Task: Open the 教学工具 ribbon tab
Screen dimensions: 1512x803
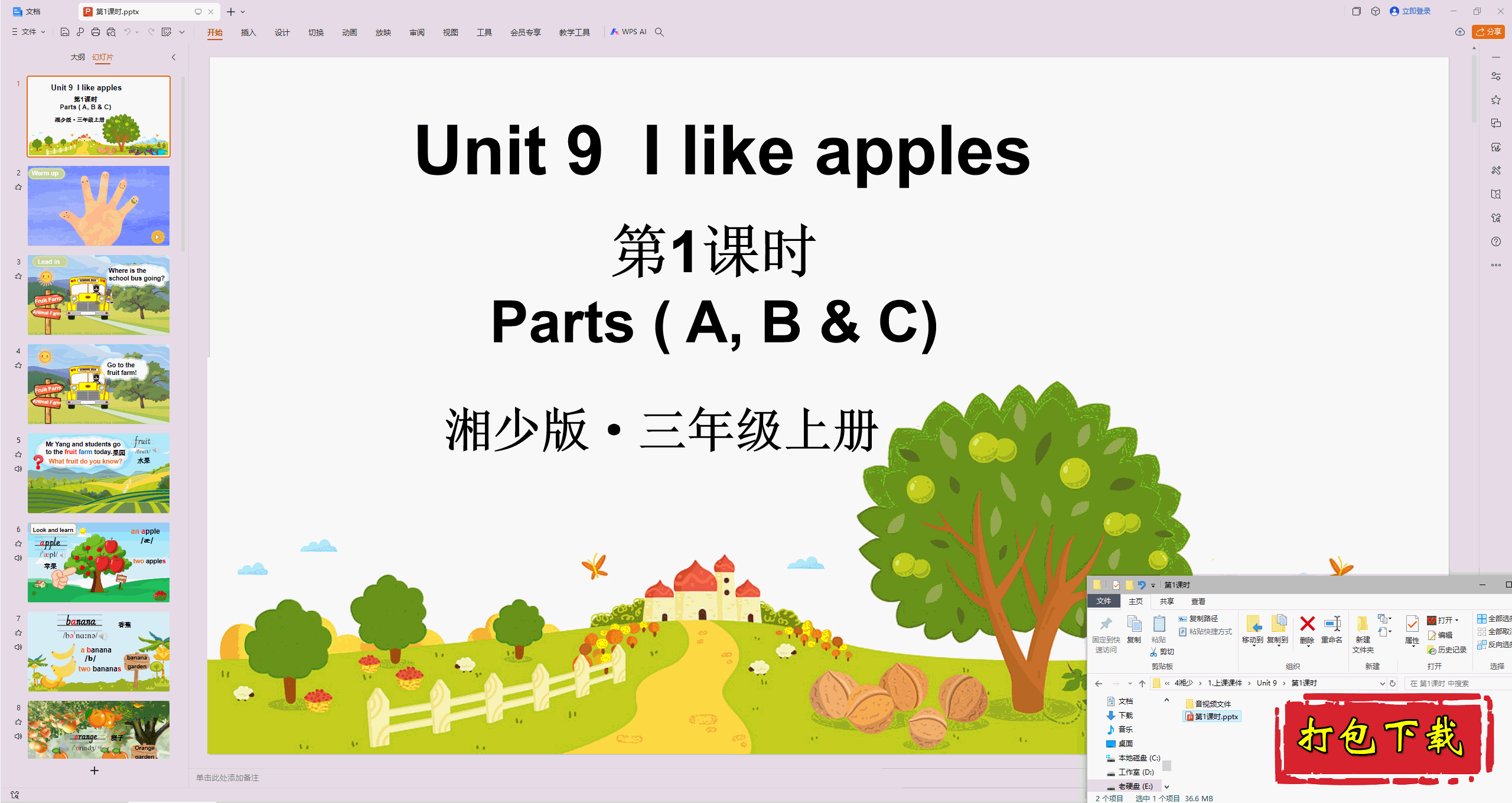Action: click(574, 32)
